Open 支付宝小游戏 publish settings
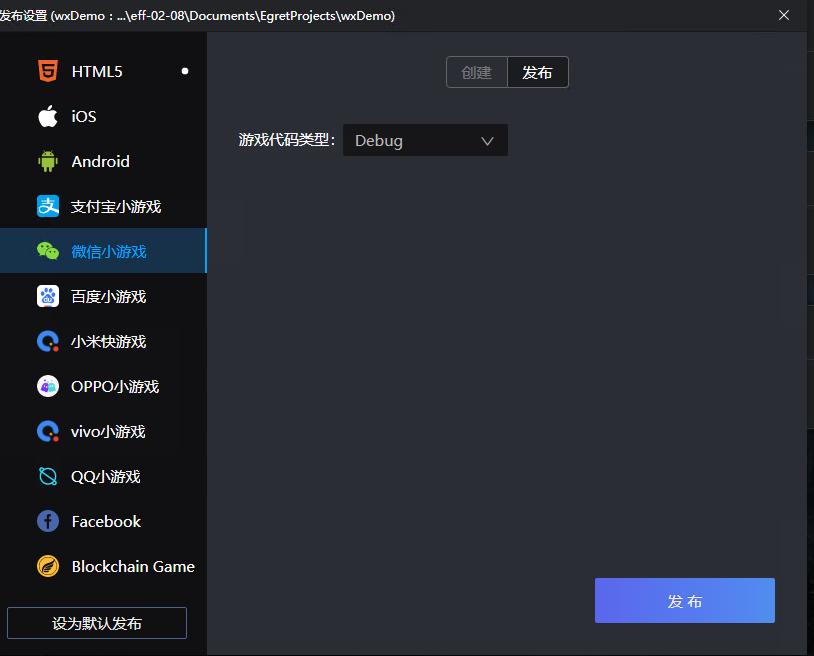The height and width of the screenshot is (656, 814). tap(48, 206)
